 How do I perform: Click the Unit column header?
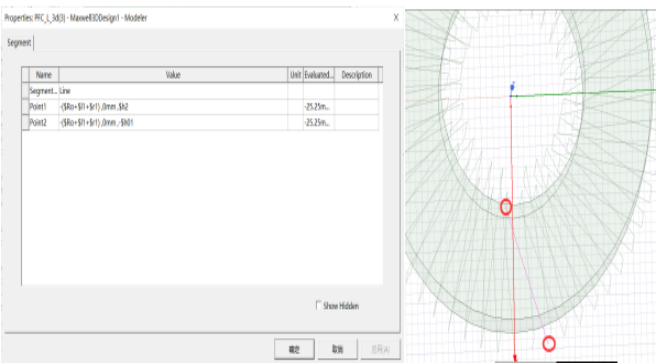pyautogui.click(x=295, y=75)
